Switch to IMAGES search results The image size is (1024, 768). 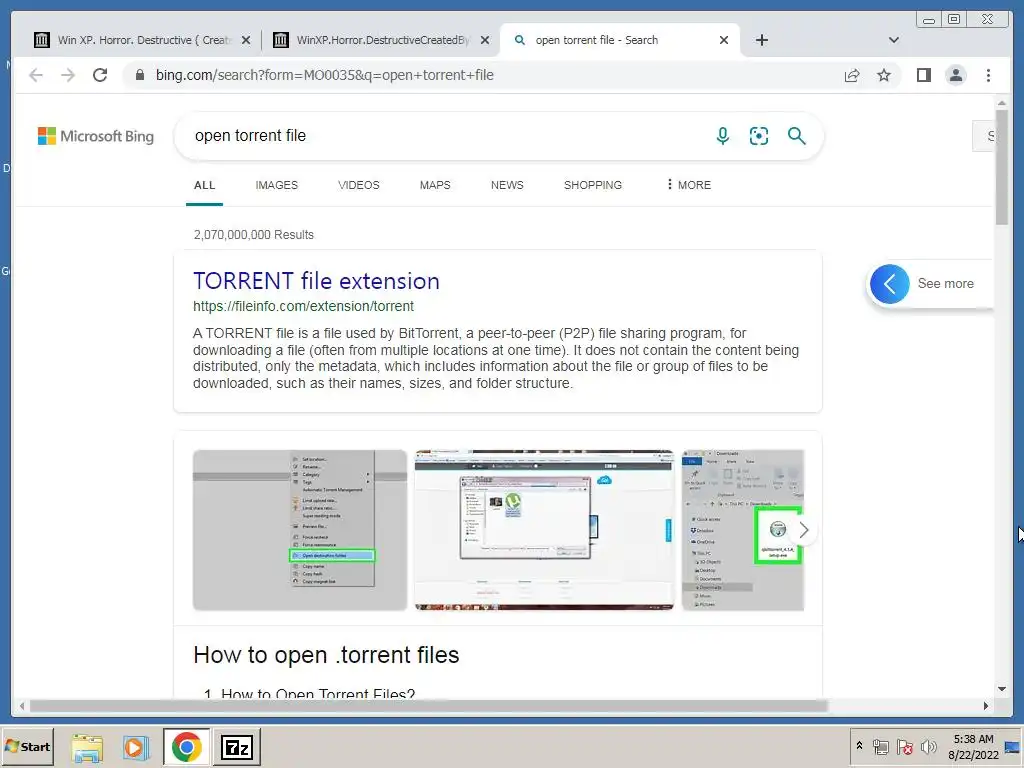click(276, 185)
